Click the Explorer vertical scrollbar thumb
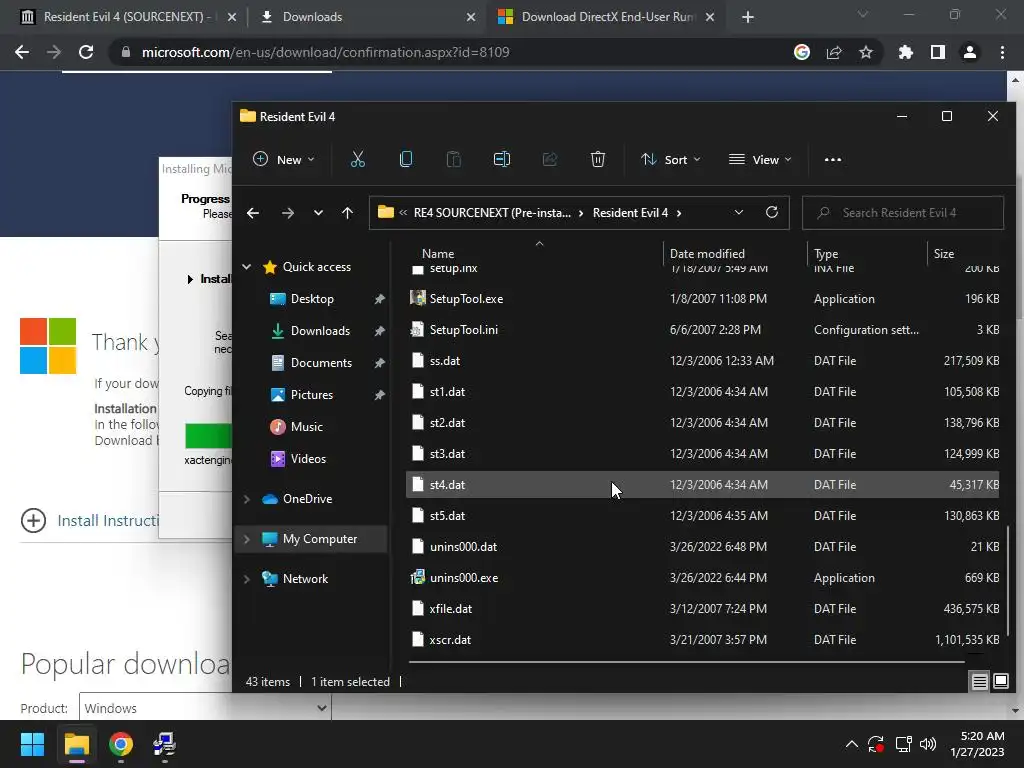The height and width of the screenshot is (768, 1024). pos(1009,580)
